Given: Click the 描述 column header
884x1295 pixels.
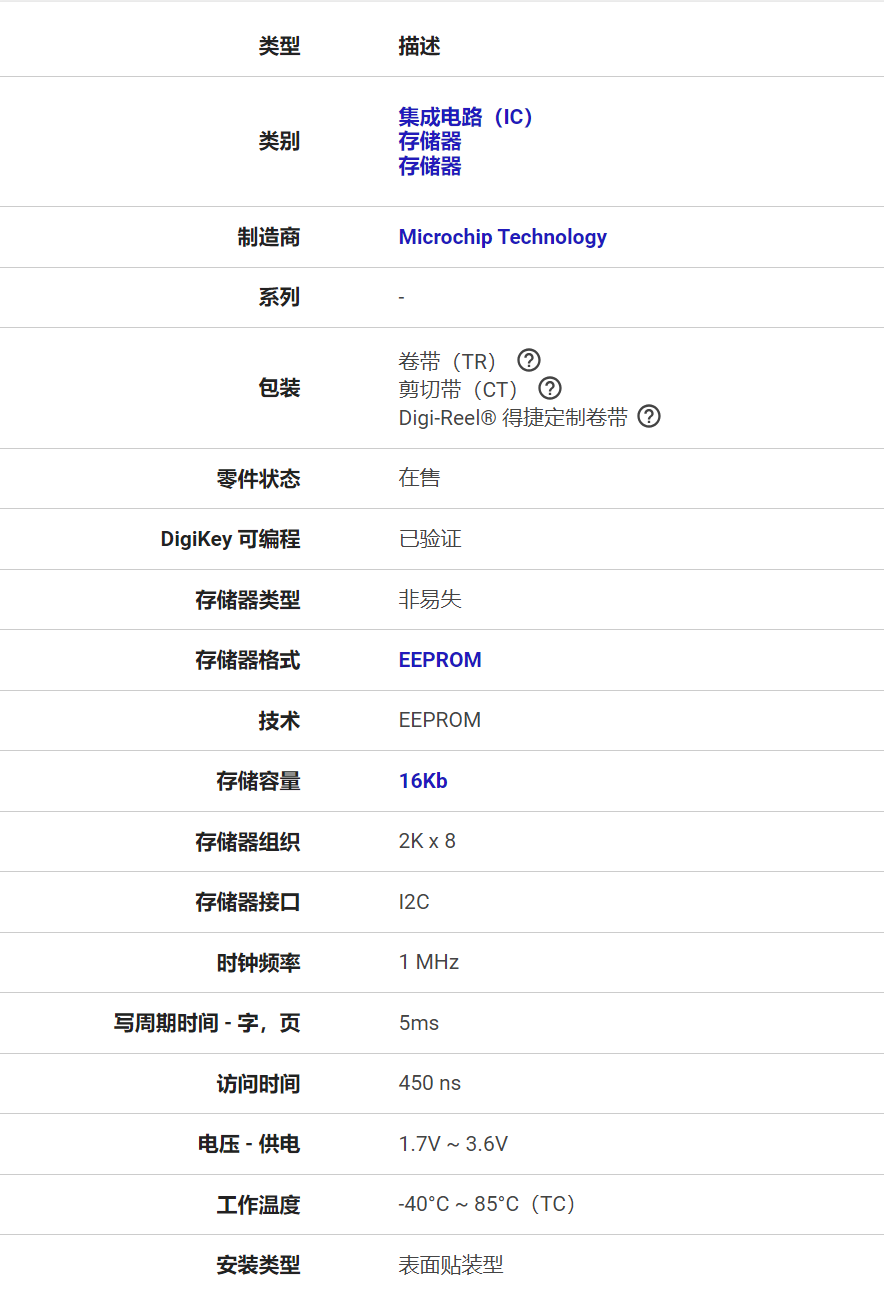Looking at the screenshot, I should coord(419,46).
